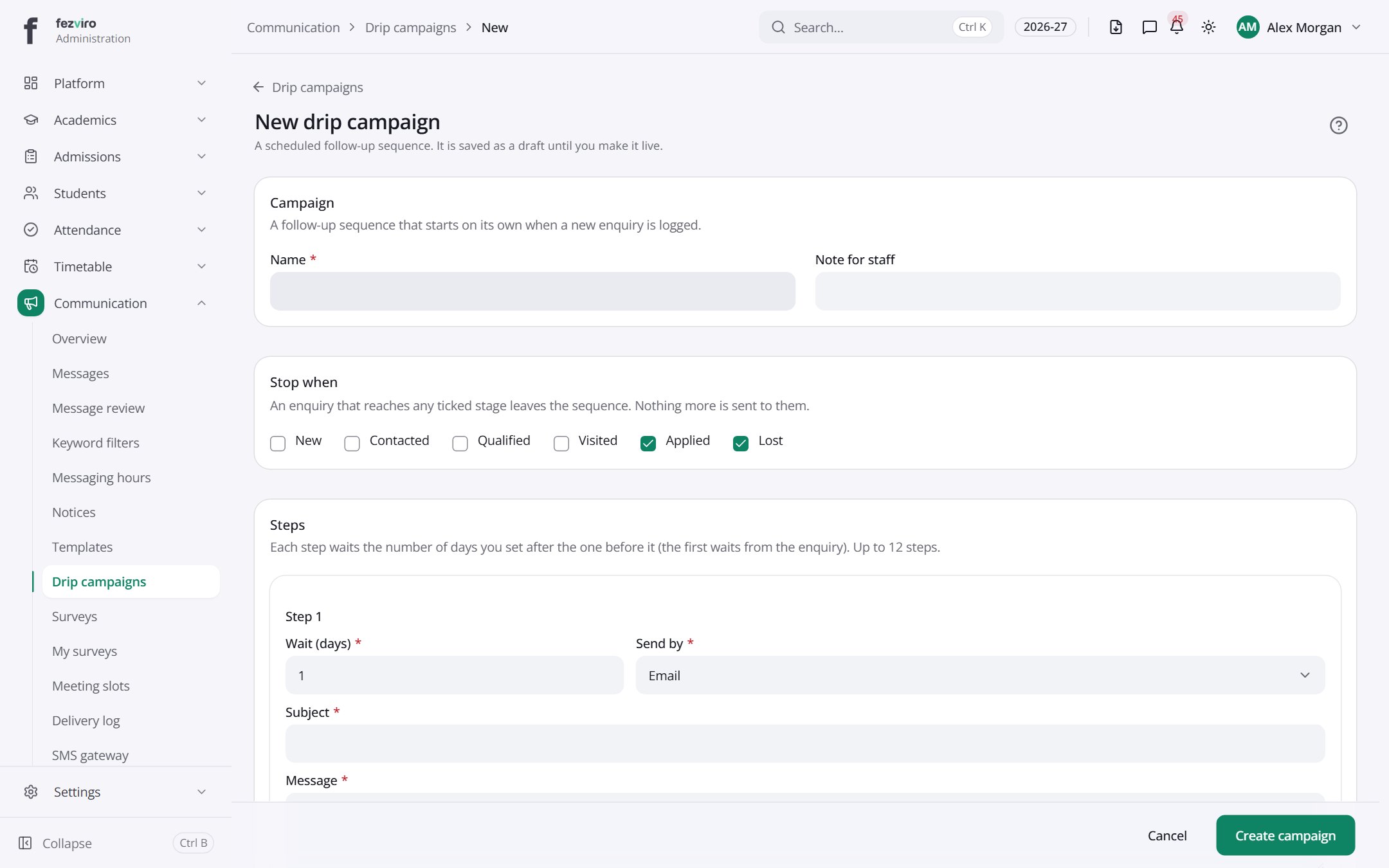Open the chat messages icon
Viewport: 1389px width, 868px height.
(1149, 27)
